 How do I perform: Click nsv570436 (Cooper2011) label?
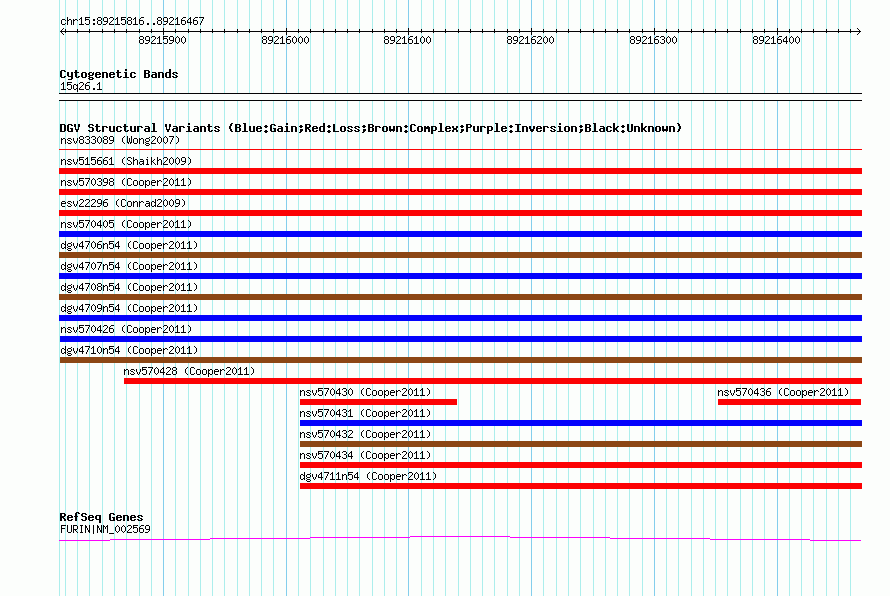pos(783,392)
